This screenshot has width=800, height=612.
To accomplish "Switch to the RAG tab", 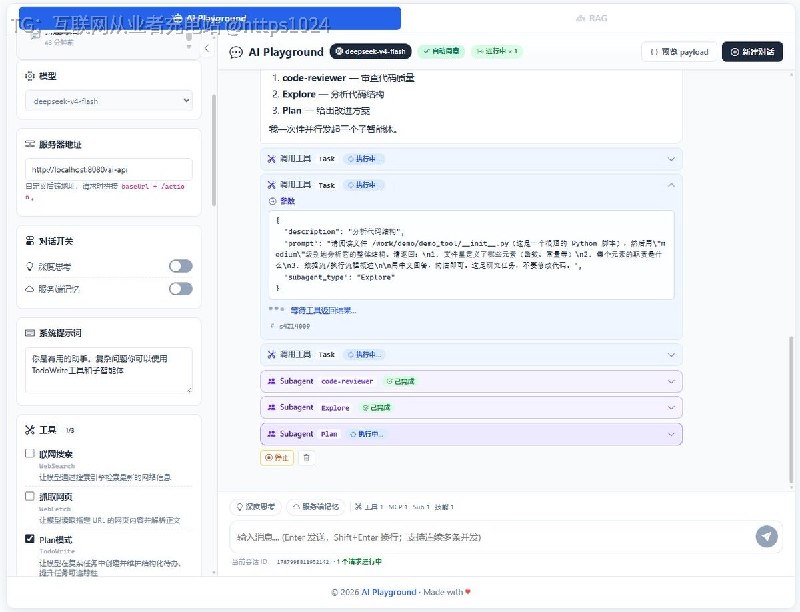I will pyautogui.click(x=592, y=18).
